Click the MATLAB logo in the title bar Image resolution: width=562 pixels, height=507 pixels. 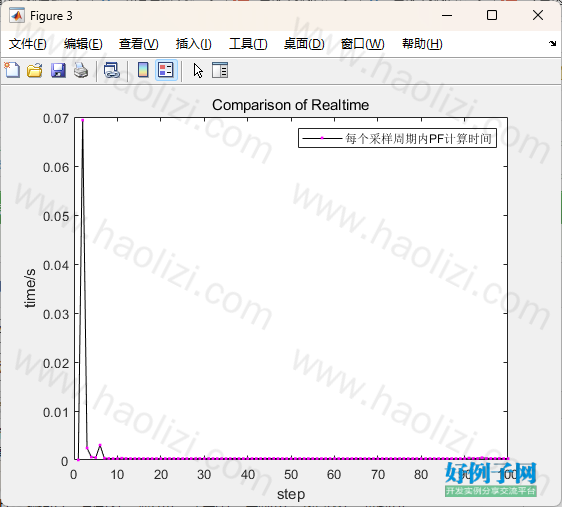(17, 16)
